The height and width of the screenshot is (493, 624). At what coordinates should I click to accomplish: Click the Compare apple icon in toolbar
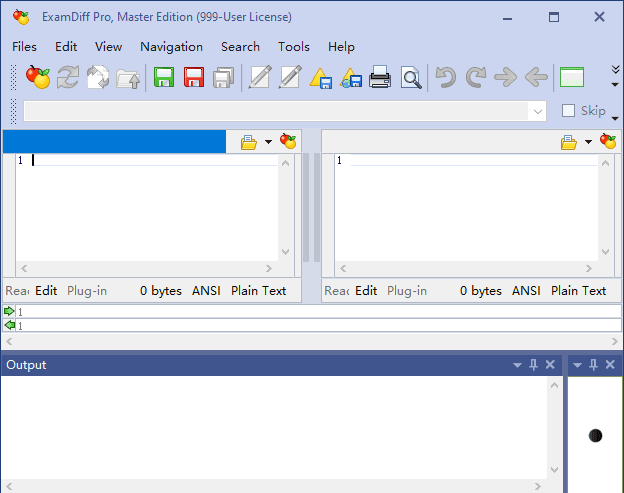coord(38,77)
